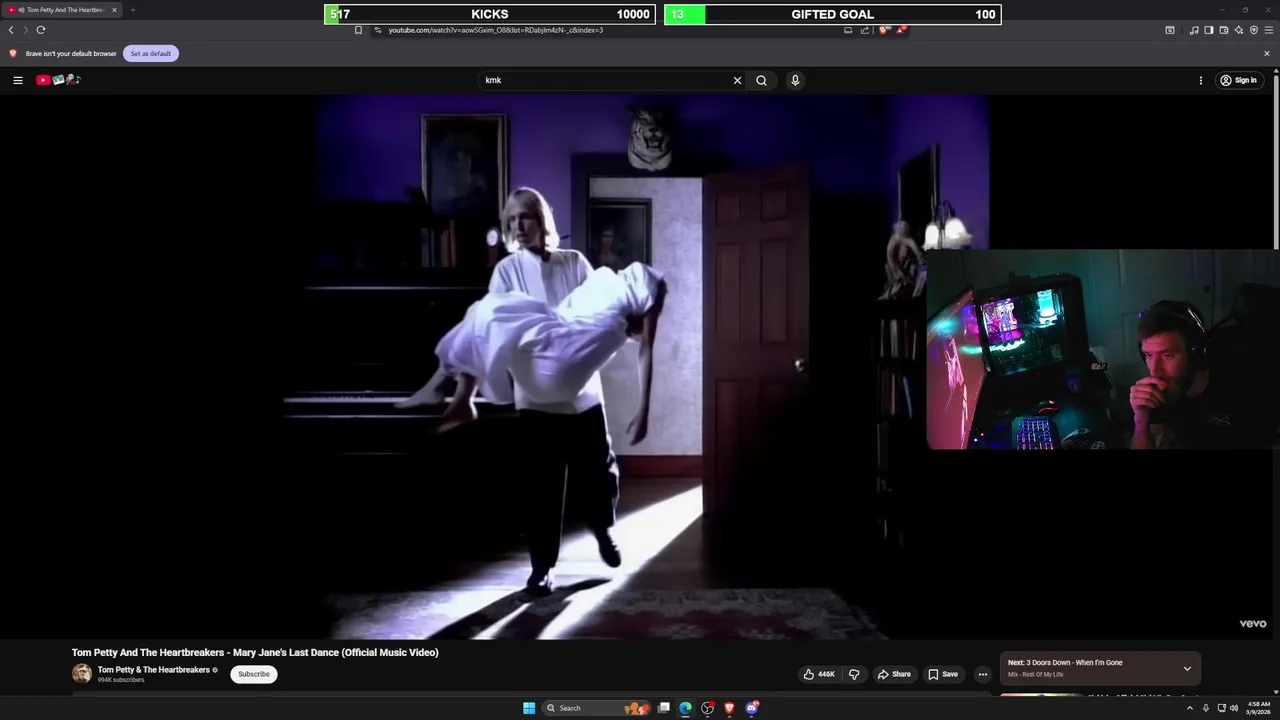Open Discord from the taskbar
This screenshot has height=720, width=1280.
(x=752, y=708)
